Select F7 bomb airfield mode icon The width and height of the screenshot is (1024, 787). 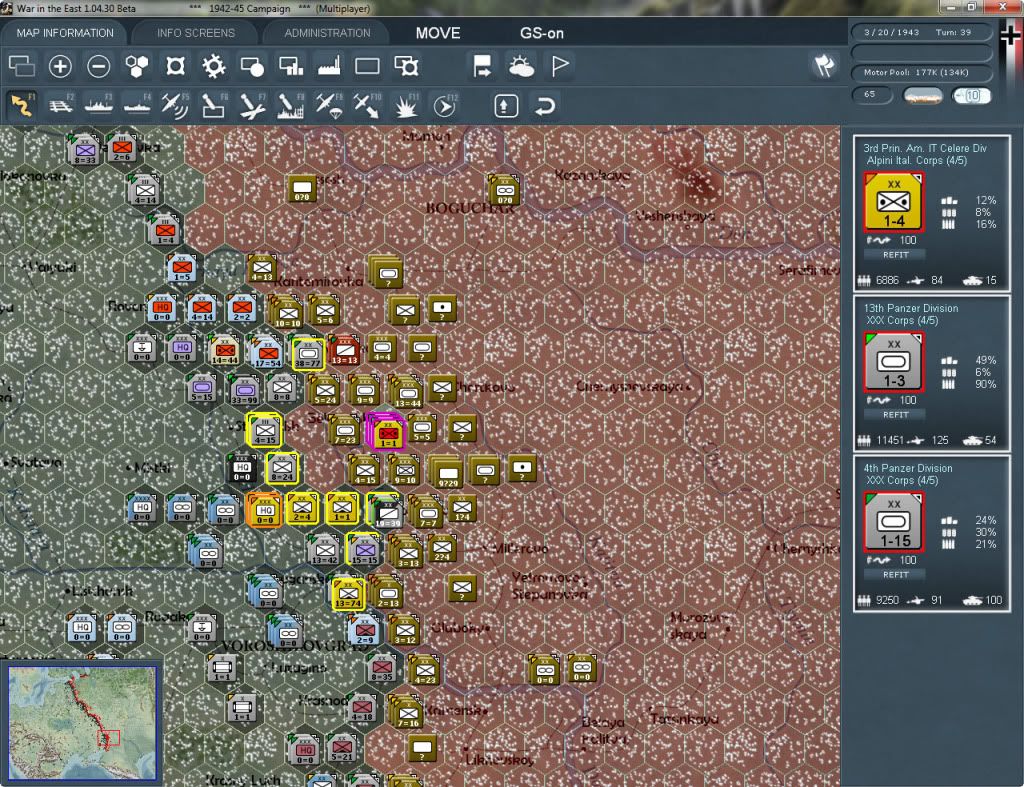252,105
